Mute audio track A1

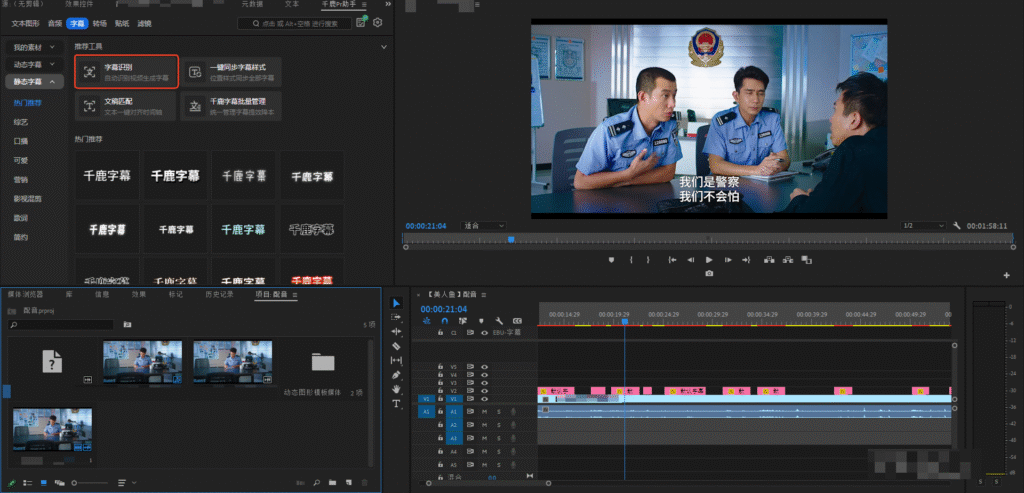484,412
